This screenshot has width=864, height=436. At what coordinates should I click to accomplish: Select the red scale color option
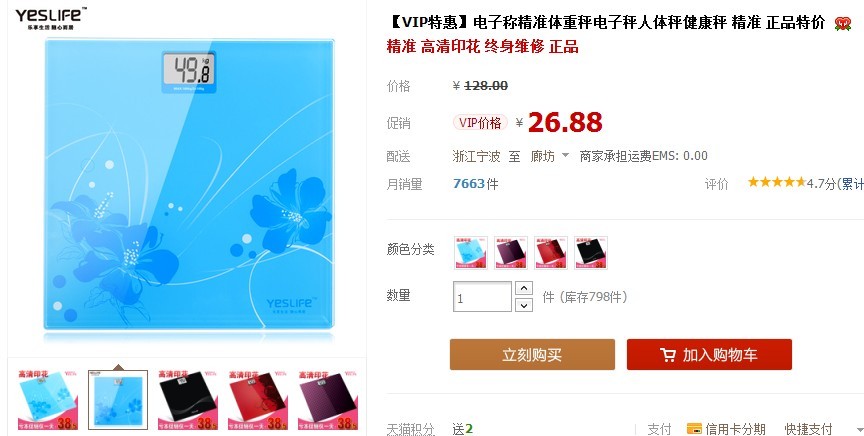pos(551,252)
